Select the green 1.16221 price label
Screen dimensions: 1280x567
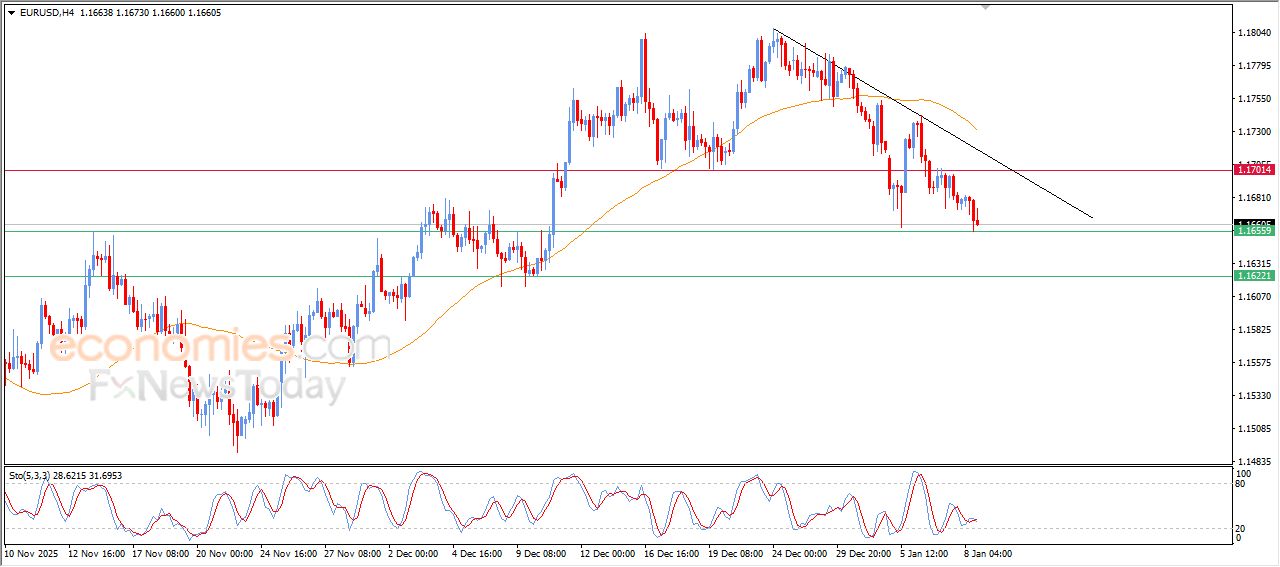[1253, 275]
